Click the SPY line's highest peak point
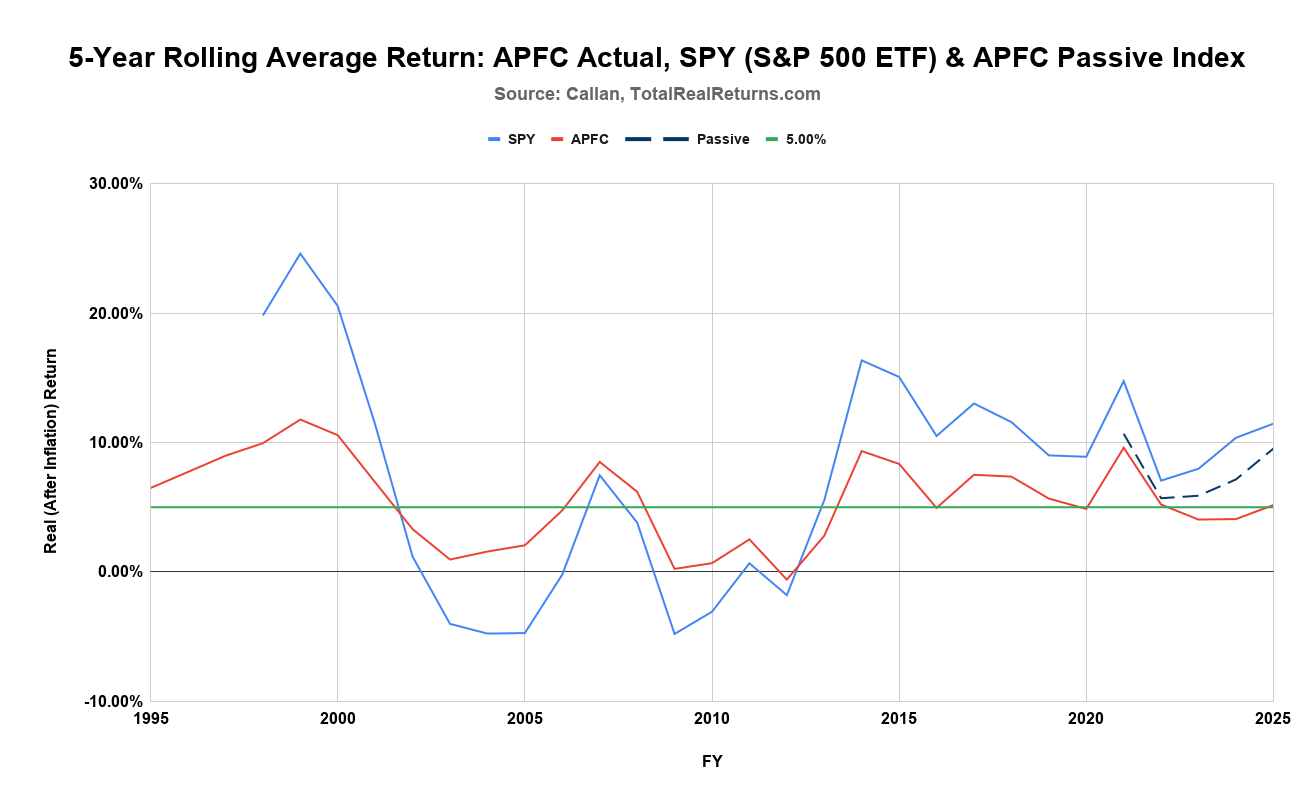The width and height of the screenshot is (1314, 812). click(300, 253)
